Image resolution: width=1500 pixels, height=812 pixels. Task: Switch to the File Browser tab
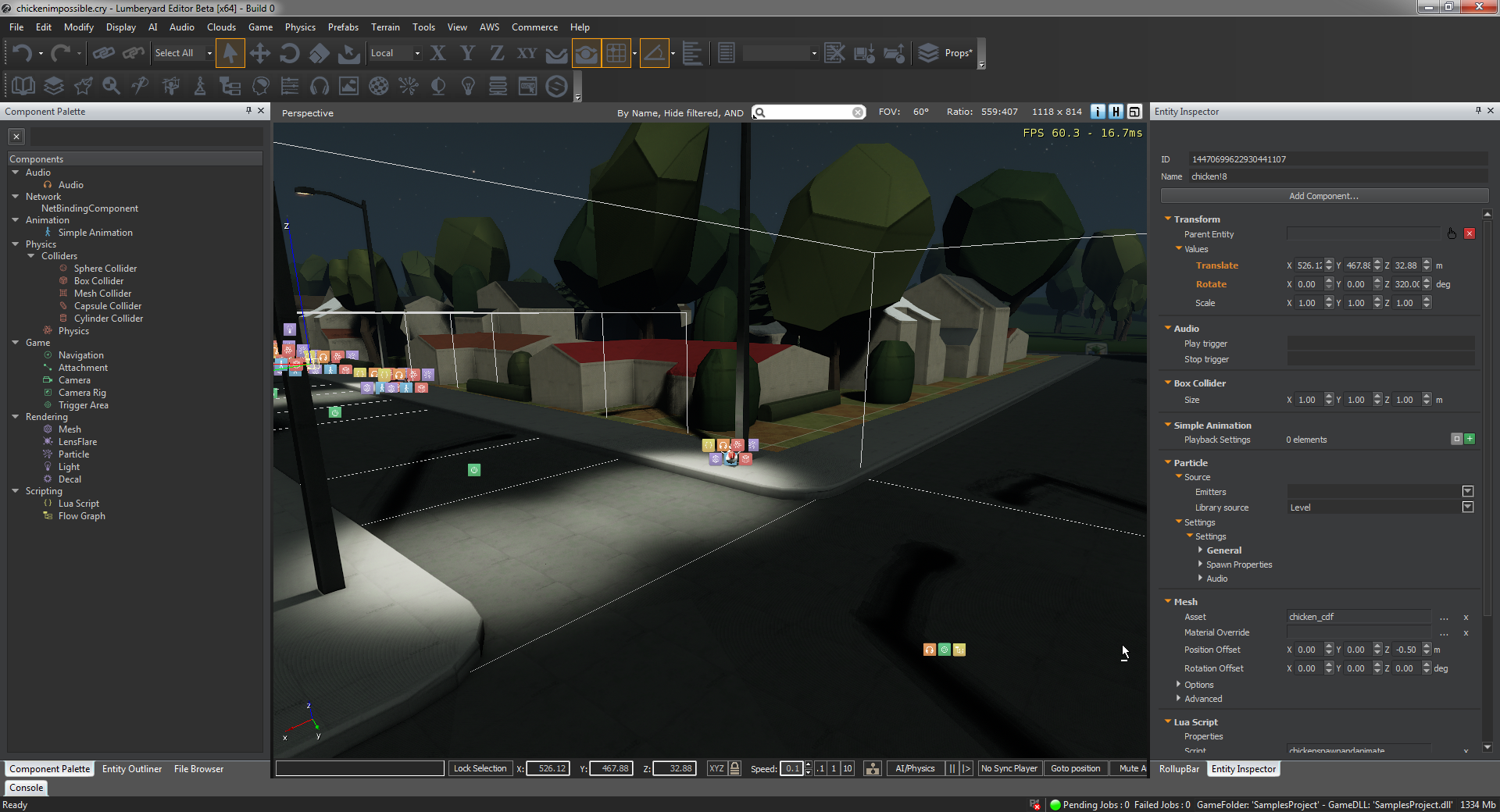[198, 769]
